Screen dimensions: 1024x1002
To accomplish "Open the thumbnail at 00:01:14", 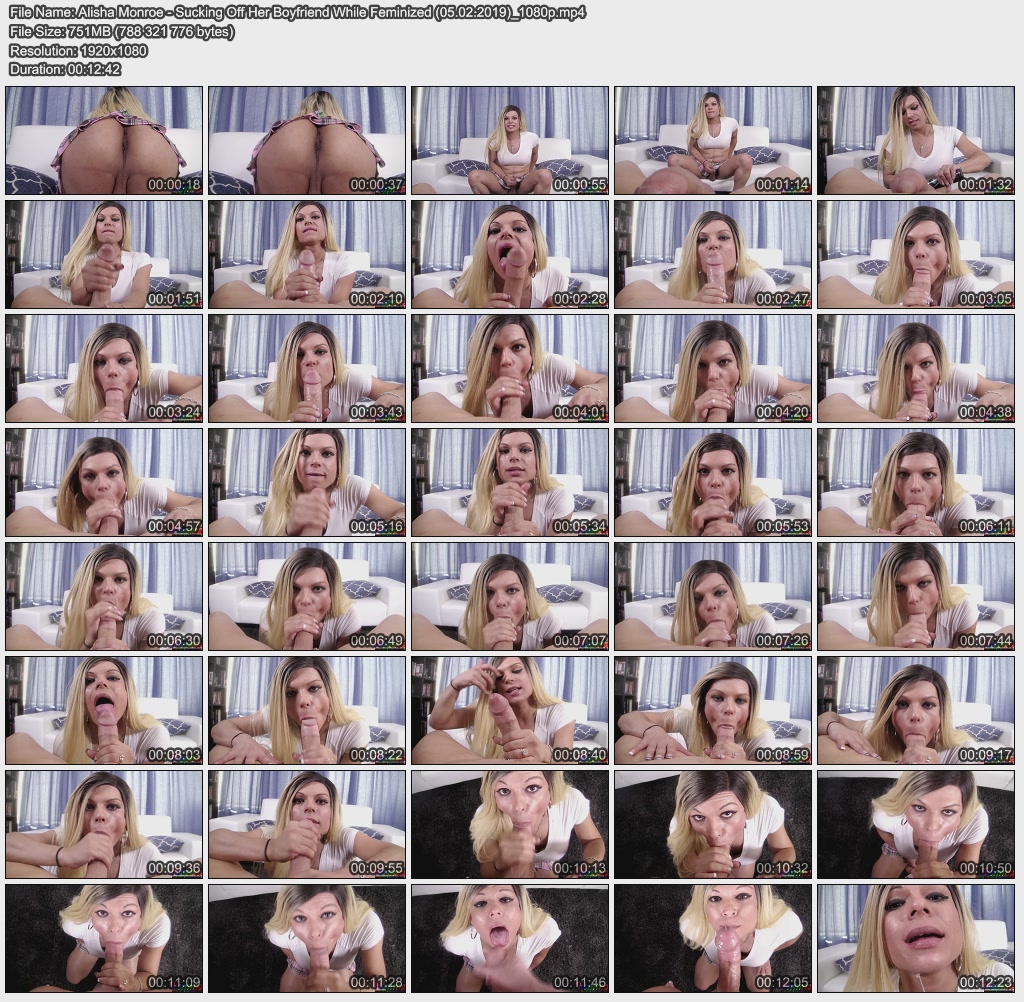I will [712, 140].
